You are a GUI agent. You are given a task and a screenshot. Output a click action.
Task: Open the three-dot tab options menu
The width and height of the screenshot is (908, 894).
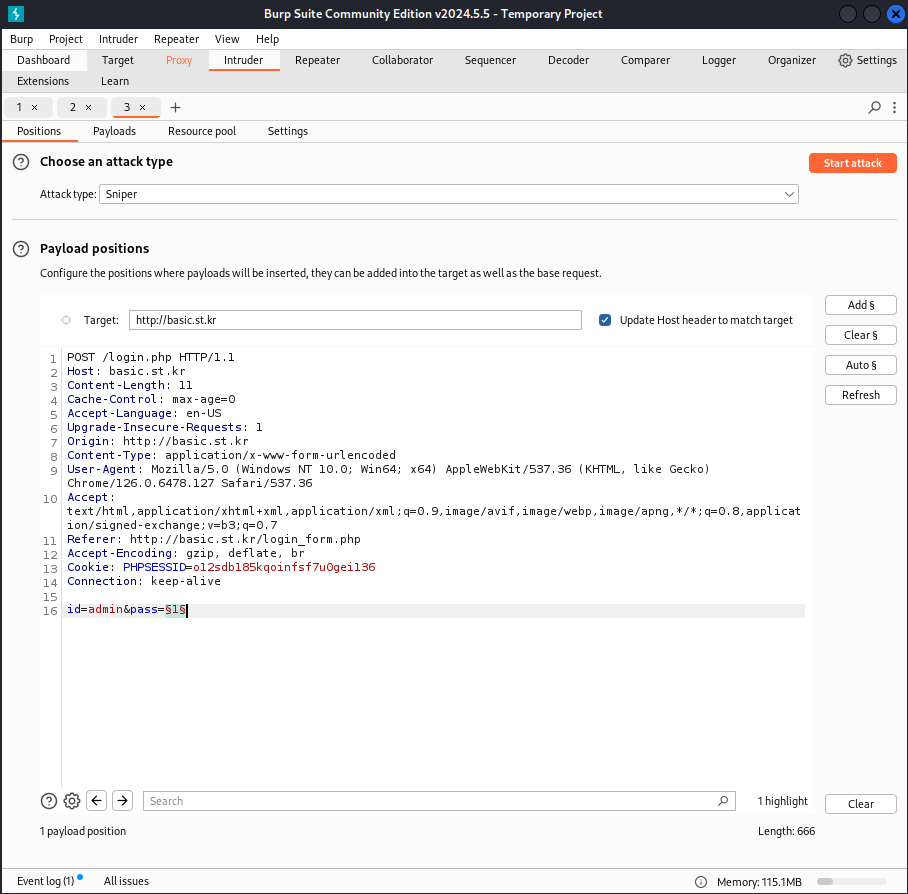pyautogui.click(x=895, y=107)
